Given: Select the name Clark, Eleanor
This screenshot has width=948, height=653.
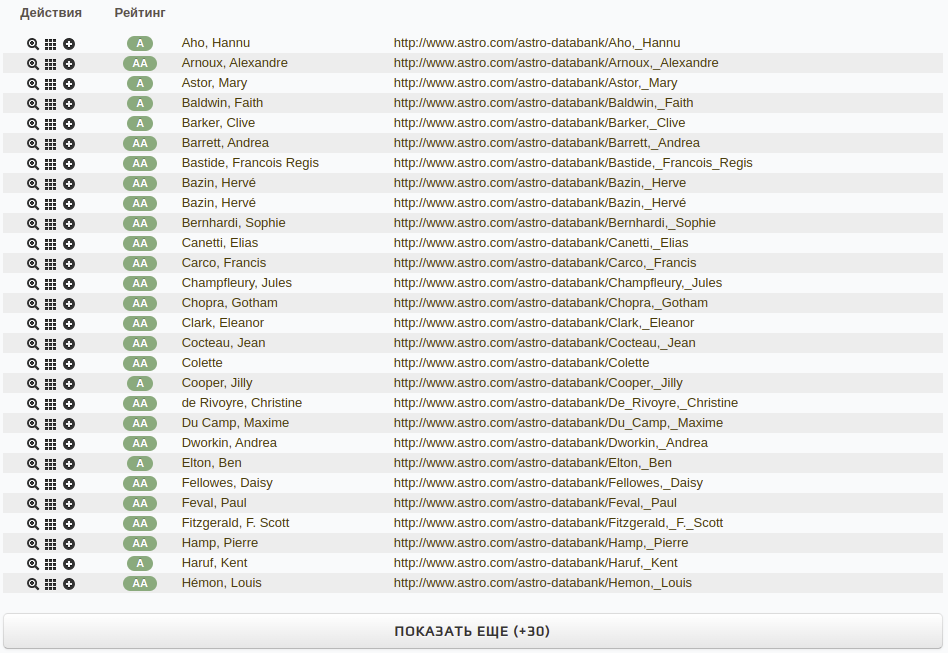Looking at the screenshot, I should [222, 322].
